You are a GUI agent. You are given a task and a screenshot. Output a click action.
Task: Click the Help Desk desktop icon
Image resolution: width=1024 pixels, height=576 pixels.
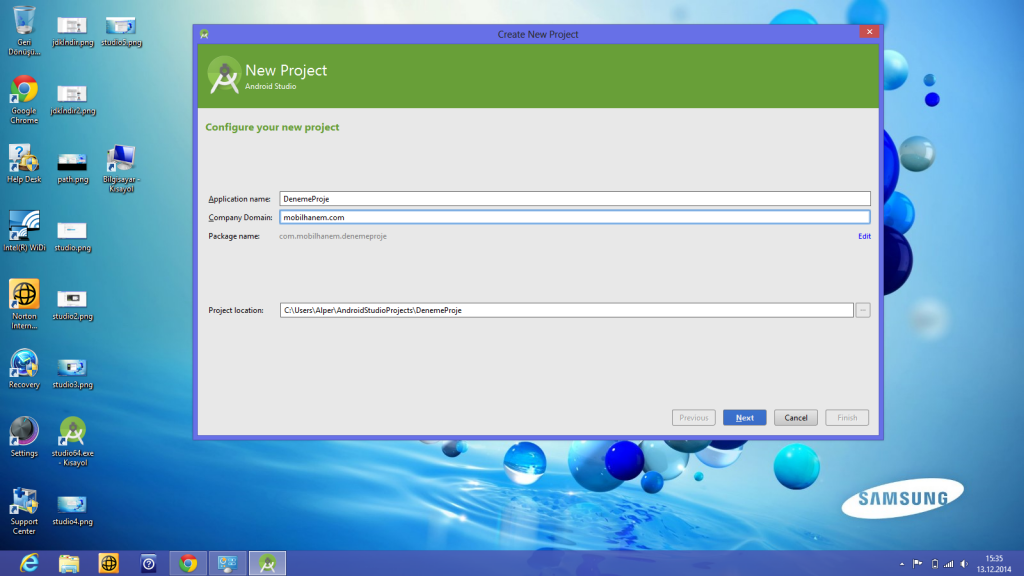[x=24, y=160]
